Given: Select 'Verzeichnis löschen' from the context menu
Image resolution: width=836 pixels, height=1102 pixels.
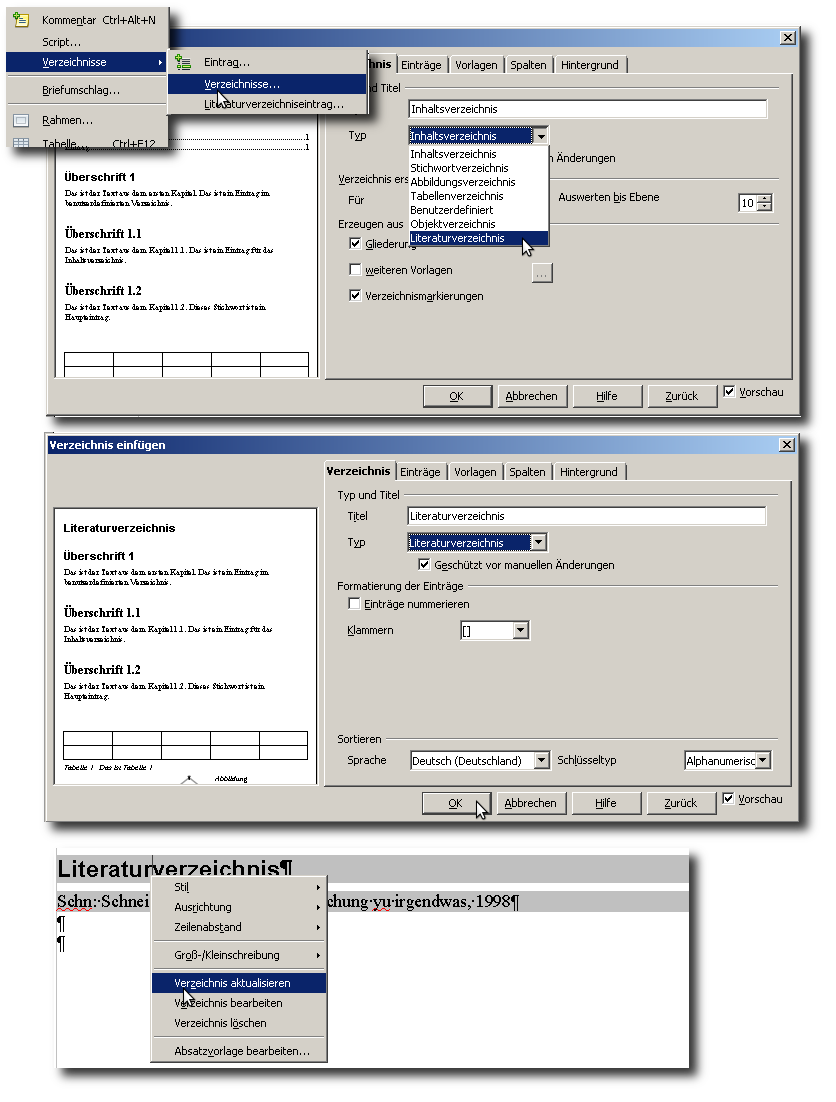Looking at the screenshot, I should pyautogui.click(x=220, y=1023).
